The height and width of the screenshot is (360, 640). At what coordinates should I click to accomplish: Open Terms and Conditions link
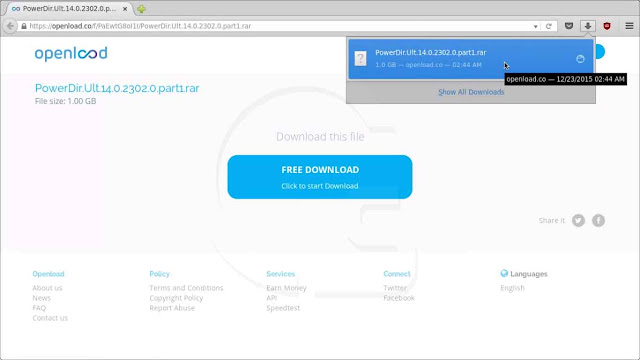(x=187, y=288)
